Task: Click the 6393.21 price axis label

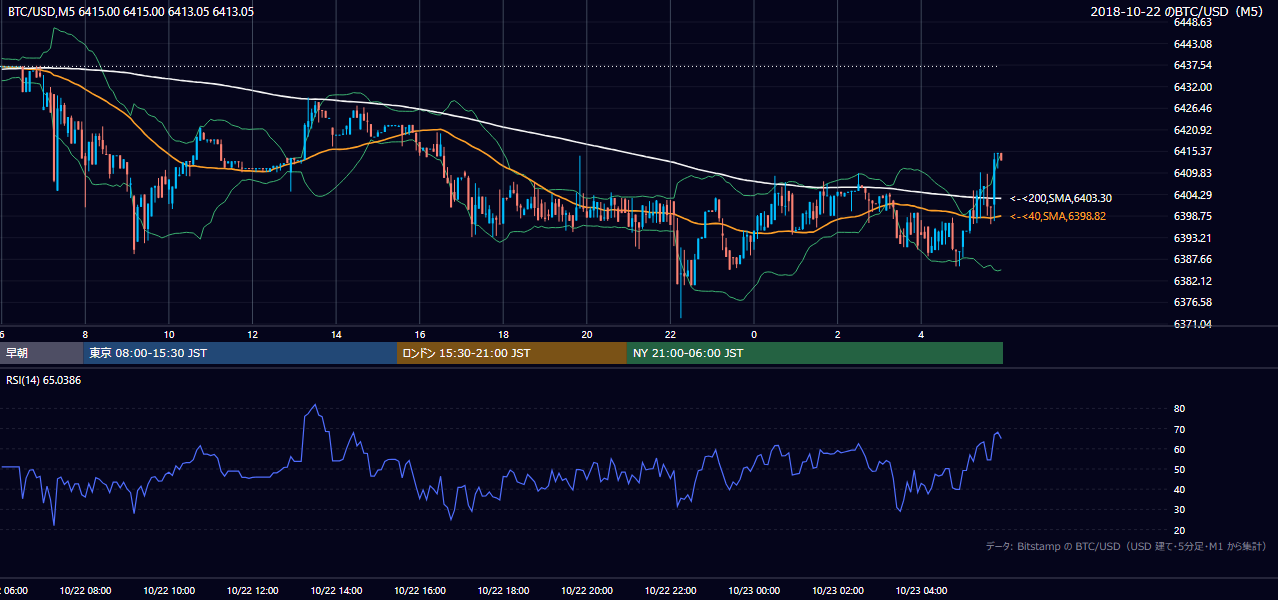Action: click(1193, 238)
